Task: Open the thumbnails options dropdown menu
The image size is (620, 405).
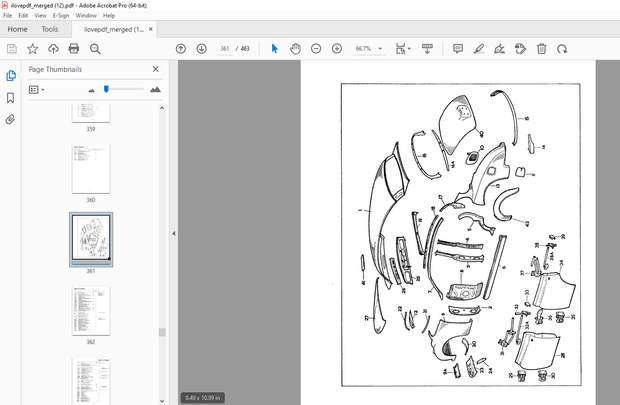Action: pyautogui.click(x=36, y=90)
